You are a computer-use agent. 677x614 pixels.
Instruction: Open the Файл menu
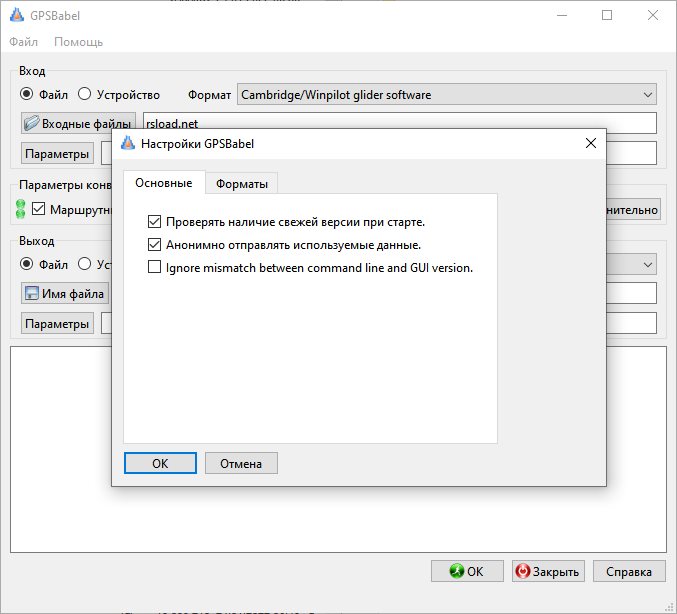(x=24, y=42)
